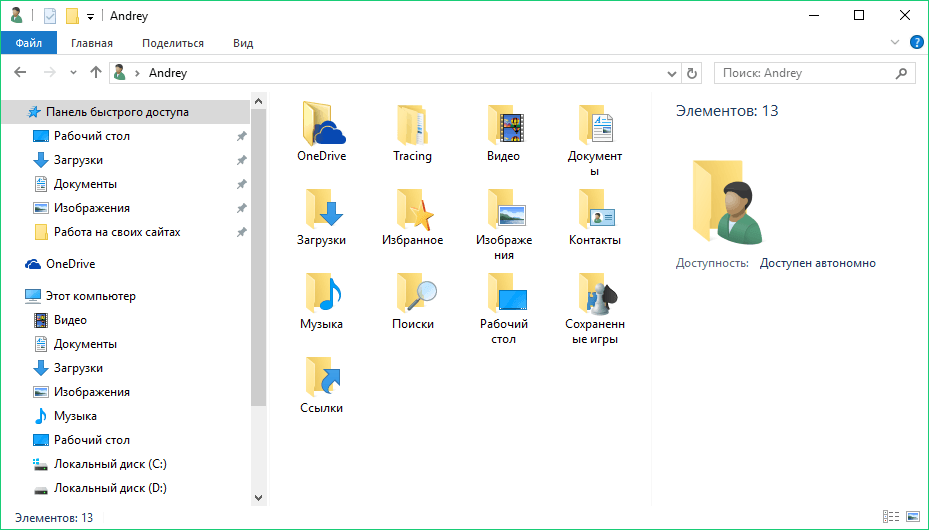Viewport: 929px width, 530px height.
Task: Open the Файл menu tab
Action: pos(29,43)
